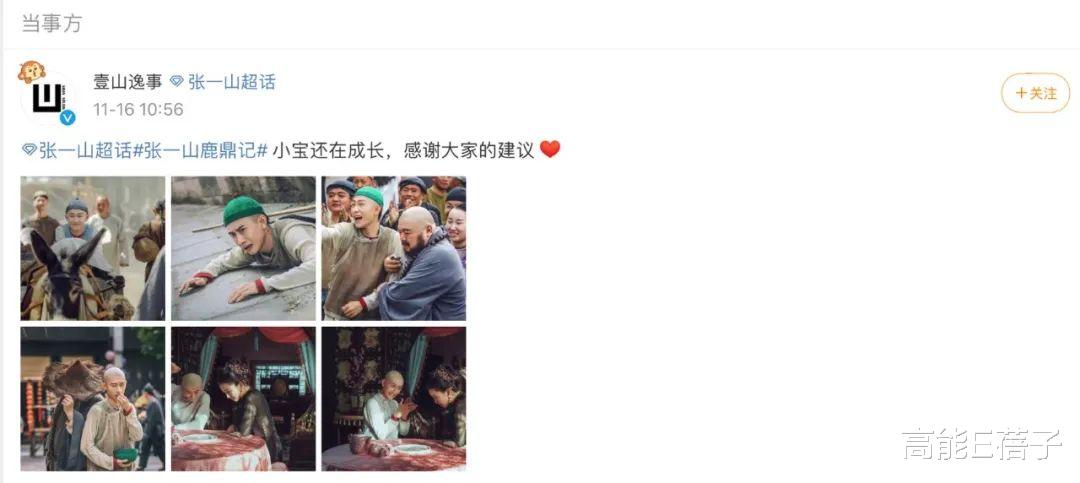Open 张一山超话 link in post text
The height and width of the screenshot is (483, 1080).
(85, 150)
